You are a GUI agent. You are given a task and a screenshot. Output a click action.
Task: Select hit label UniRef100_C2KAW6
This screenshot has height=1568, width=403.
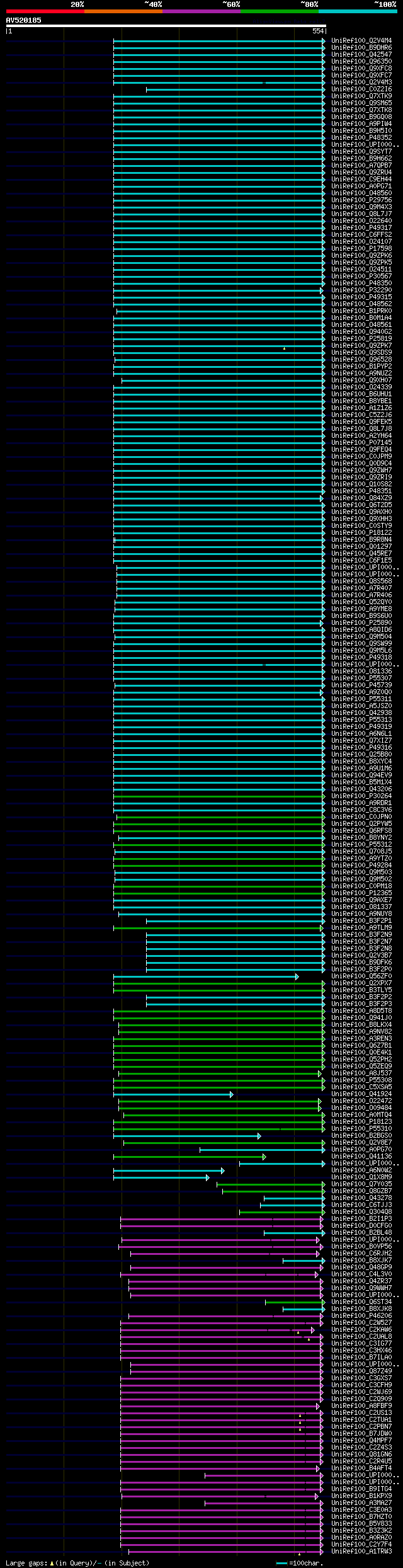click(361, 1330)
